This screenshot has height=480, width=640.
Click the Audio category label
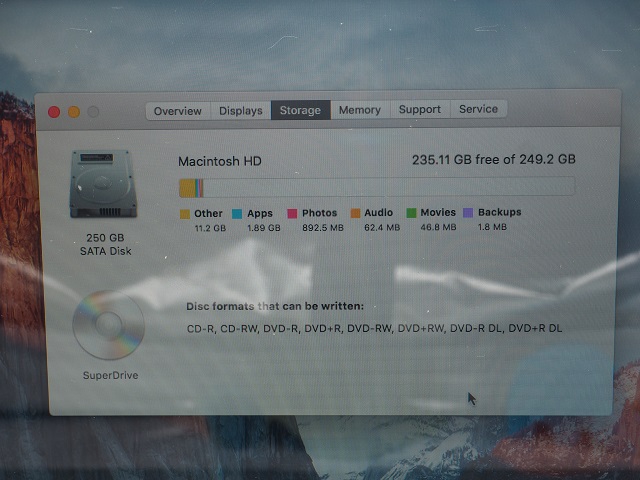[378, 213]
